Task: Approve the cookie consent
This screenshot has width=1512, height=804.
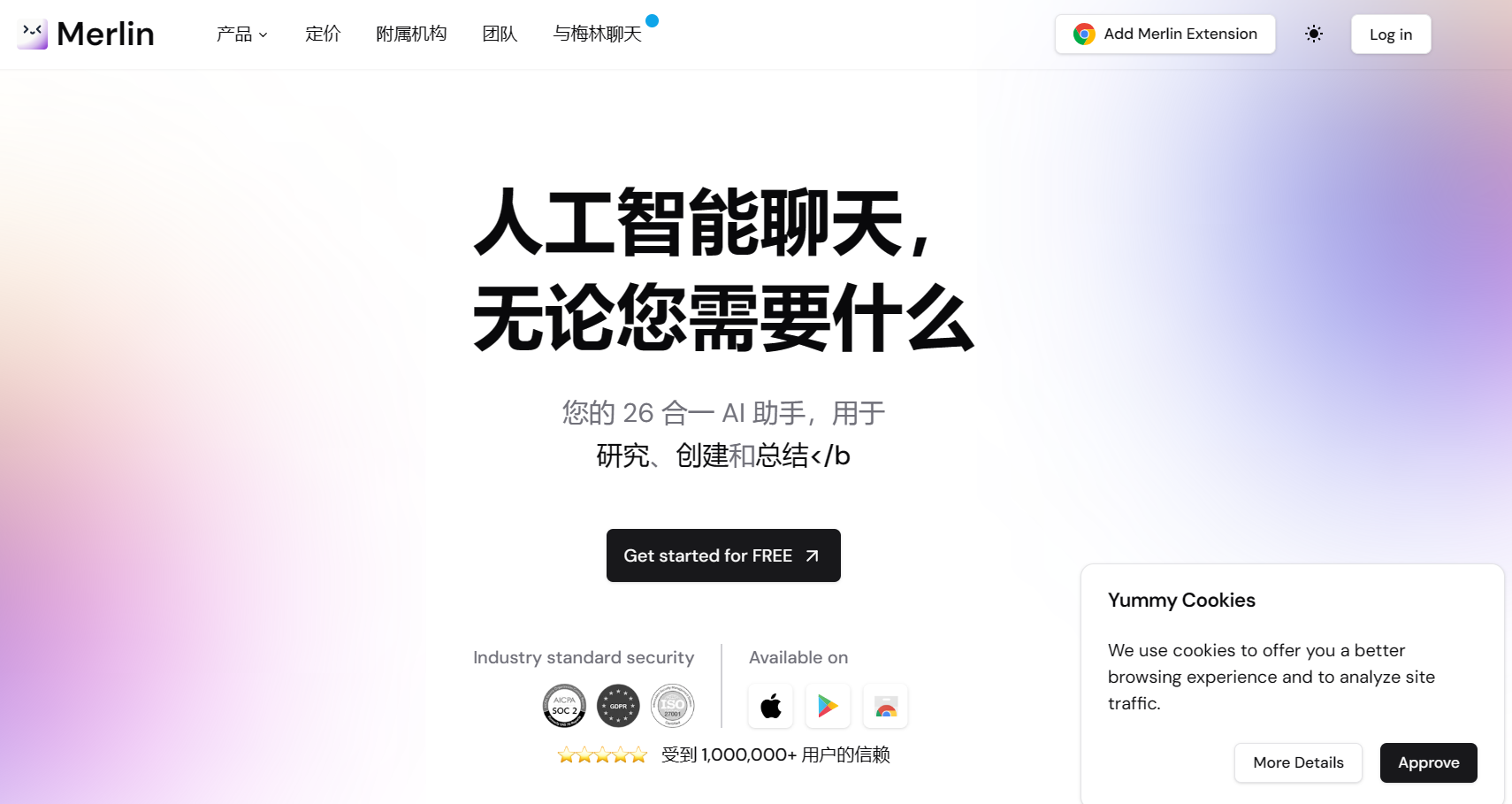Action: pyautogui.click(x=1429, y=762)
